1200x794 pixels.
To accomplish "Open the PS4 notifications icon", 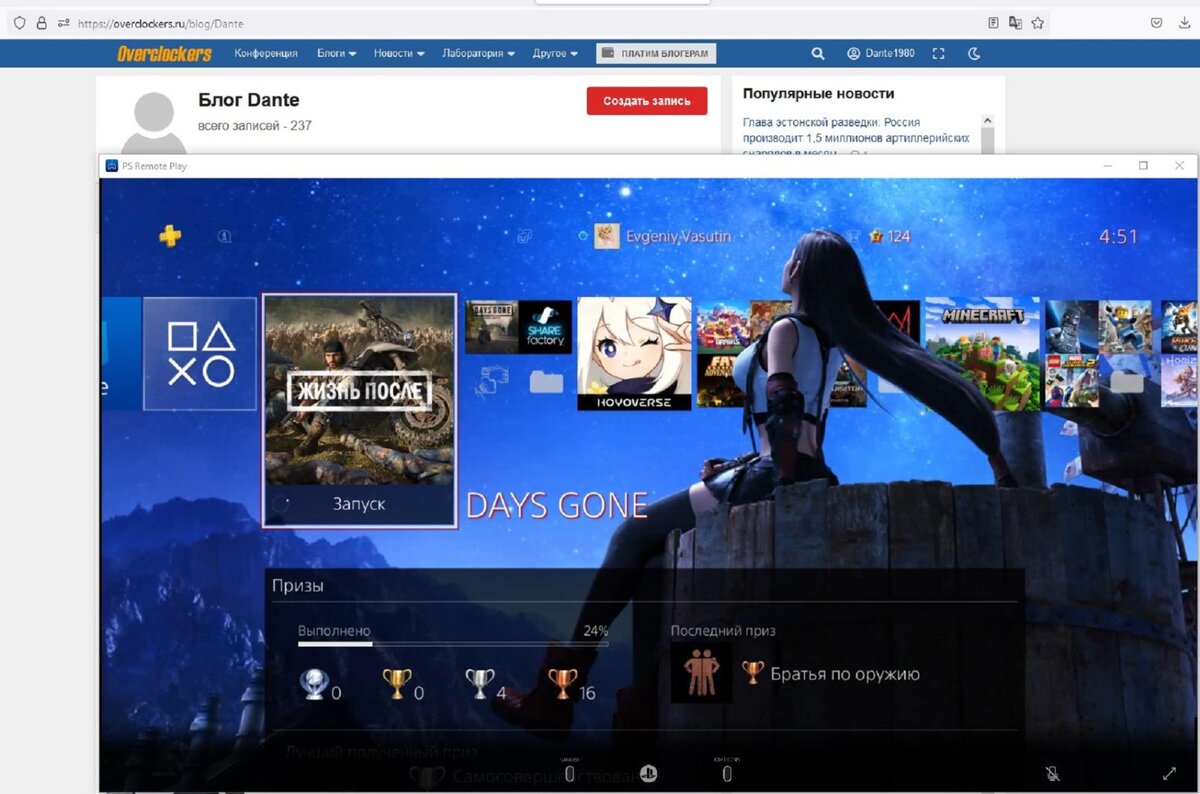I will [225, 236].
